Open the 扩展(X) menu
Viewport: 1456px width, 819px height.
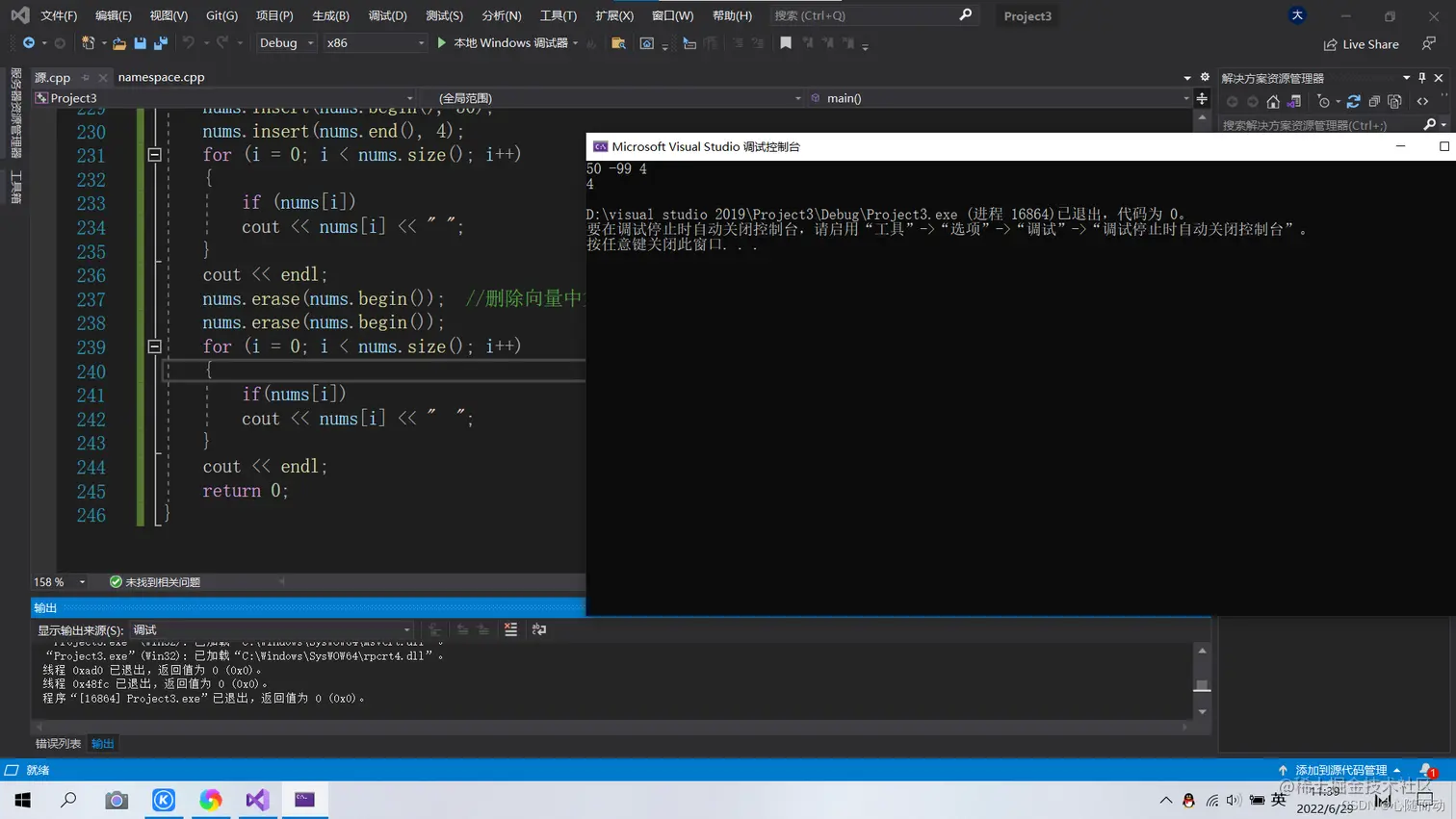614,15
